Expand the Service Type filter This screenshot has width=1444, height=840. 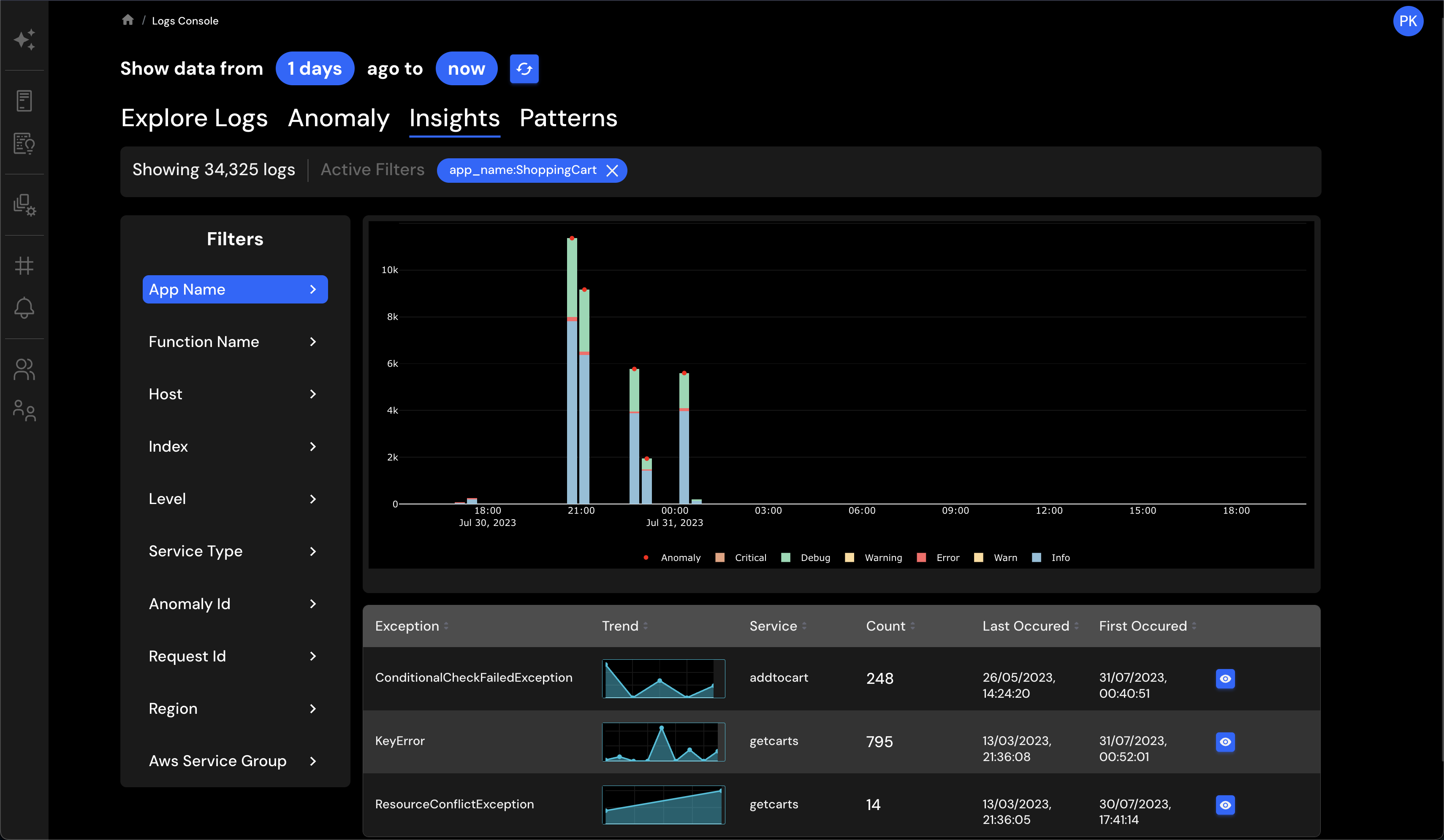(x=235, y=551)
